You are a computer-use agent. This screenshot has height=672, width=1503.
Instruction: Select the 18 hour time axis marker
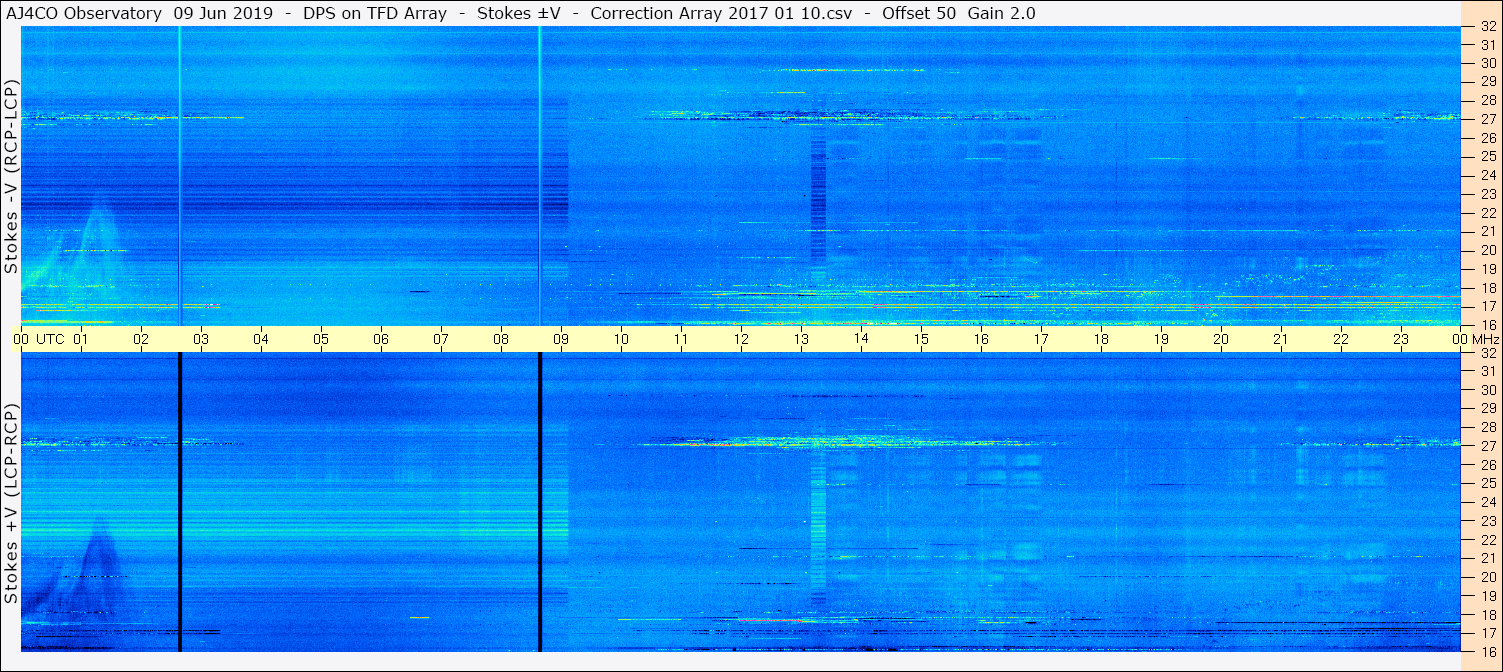[x=1101, y=339]
